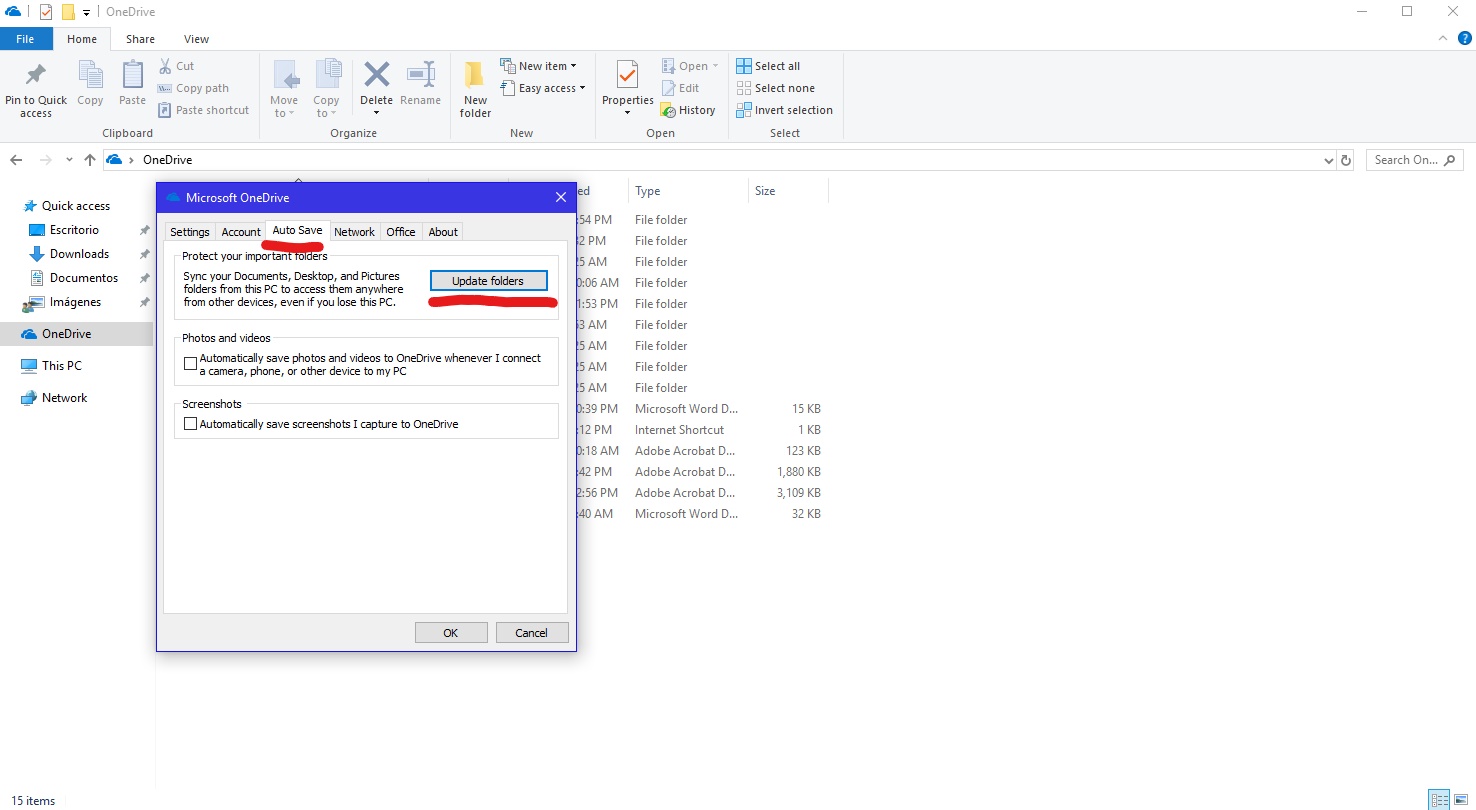Open the Easy access dropdown
This screenshot has height=810, width=1476.
tap(542, 88)
